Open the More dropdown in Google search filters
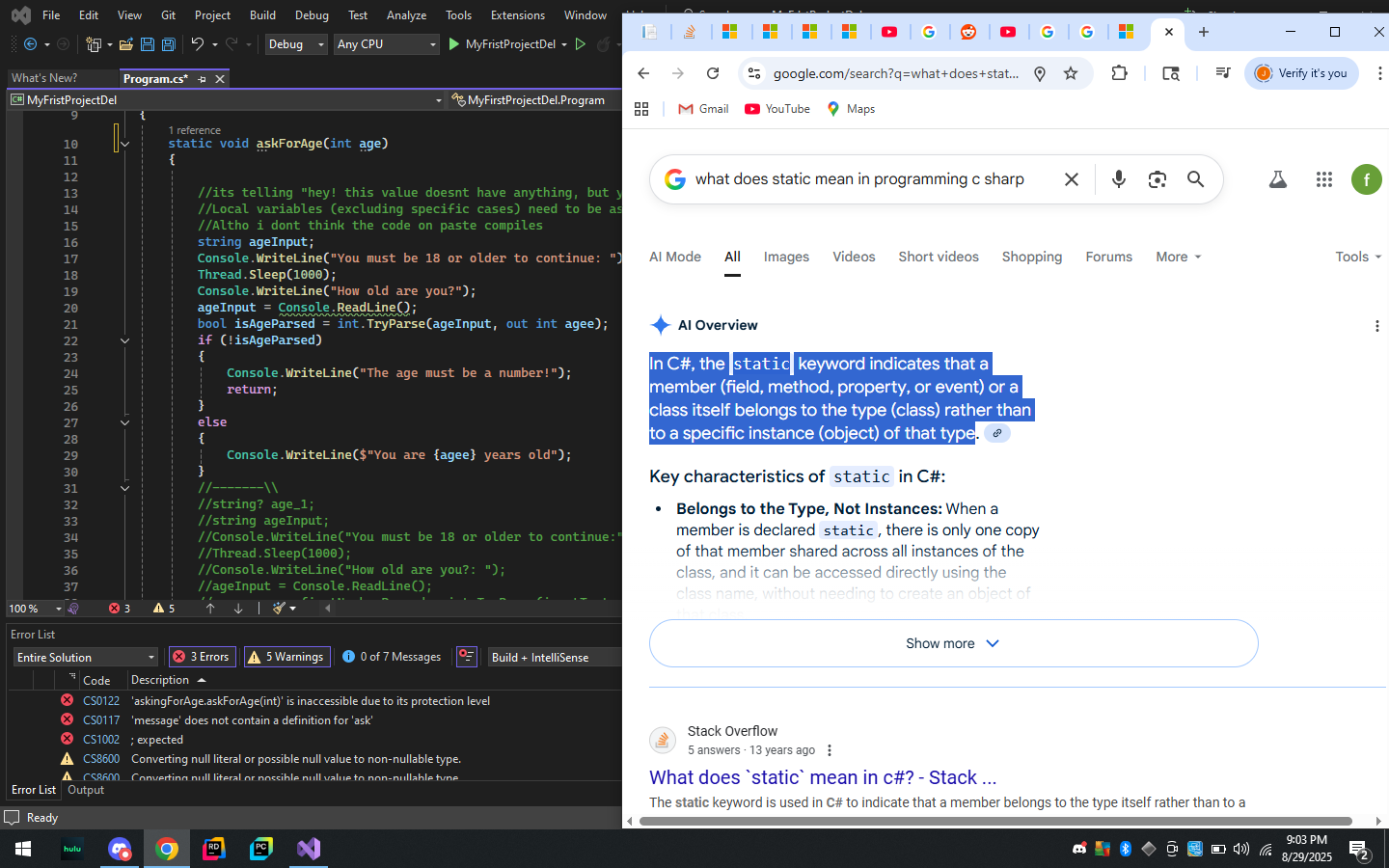The image size is (1389, 868). click(x=1179, y=257)
